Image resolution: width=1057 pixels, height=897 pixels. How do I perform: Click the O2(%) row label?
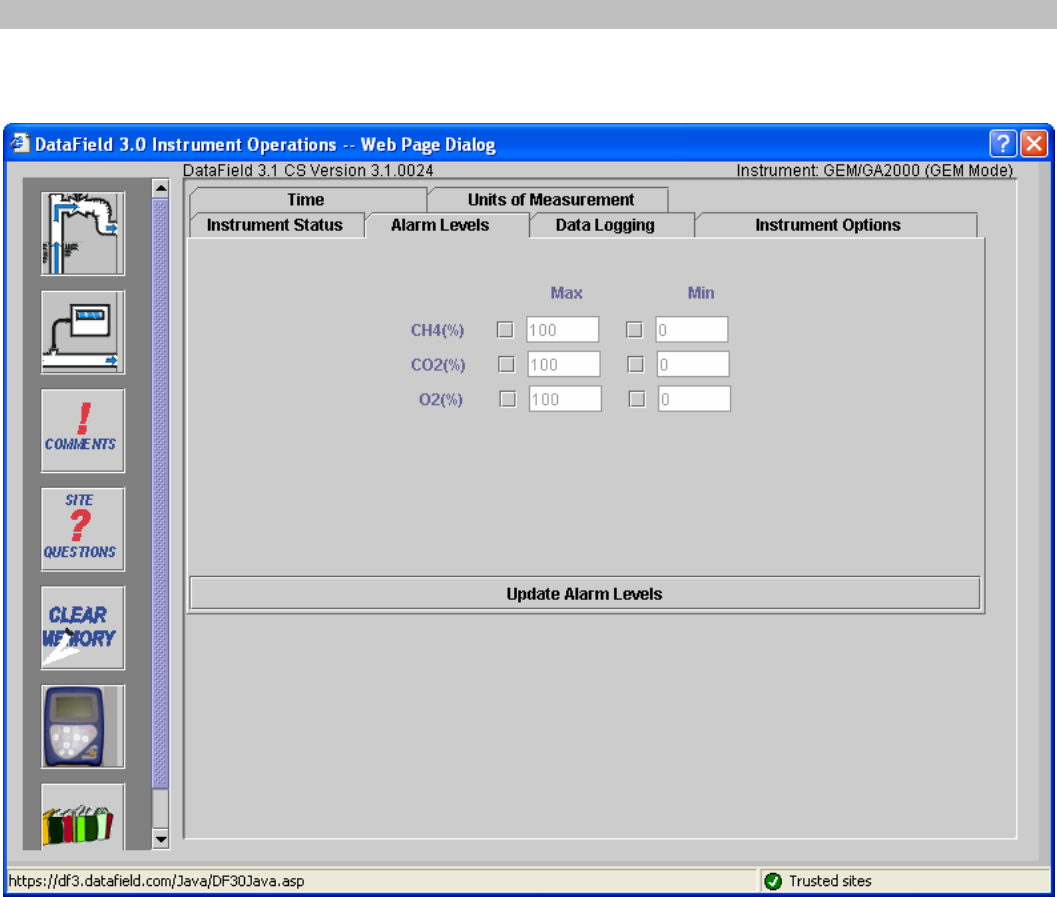441,400
